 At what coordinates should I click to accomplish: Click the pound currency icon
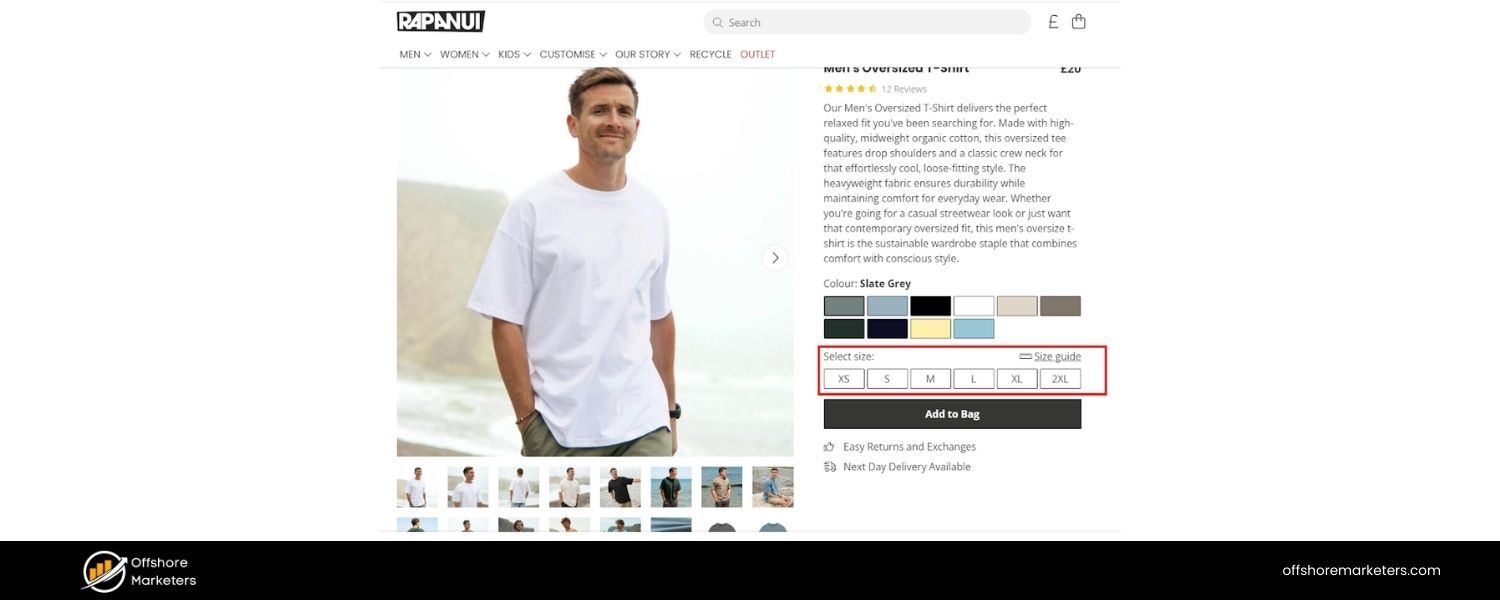(x=1053, y=21)
